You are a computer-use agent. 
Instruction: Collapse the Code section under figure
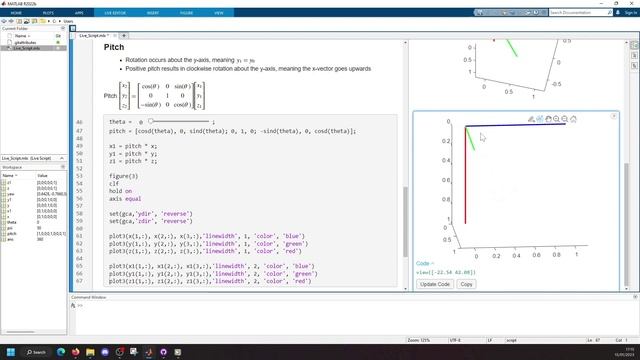tap(425, 263)
